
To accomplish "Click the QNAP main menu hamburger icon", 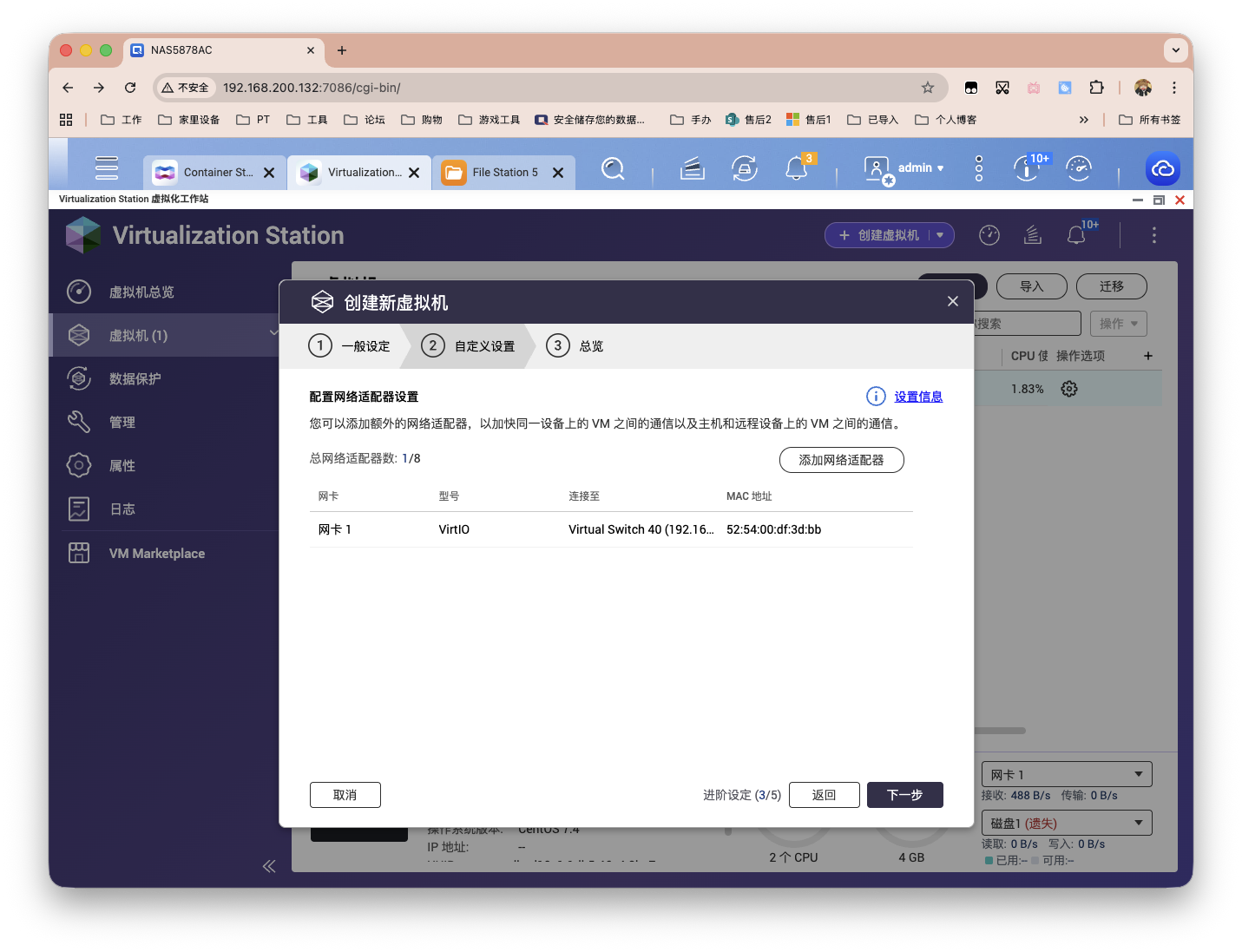I will 107,168.
